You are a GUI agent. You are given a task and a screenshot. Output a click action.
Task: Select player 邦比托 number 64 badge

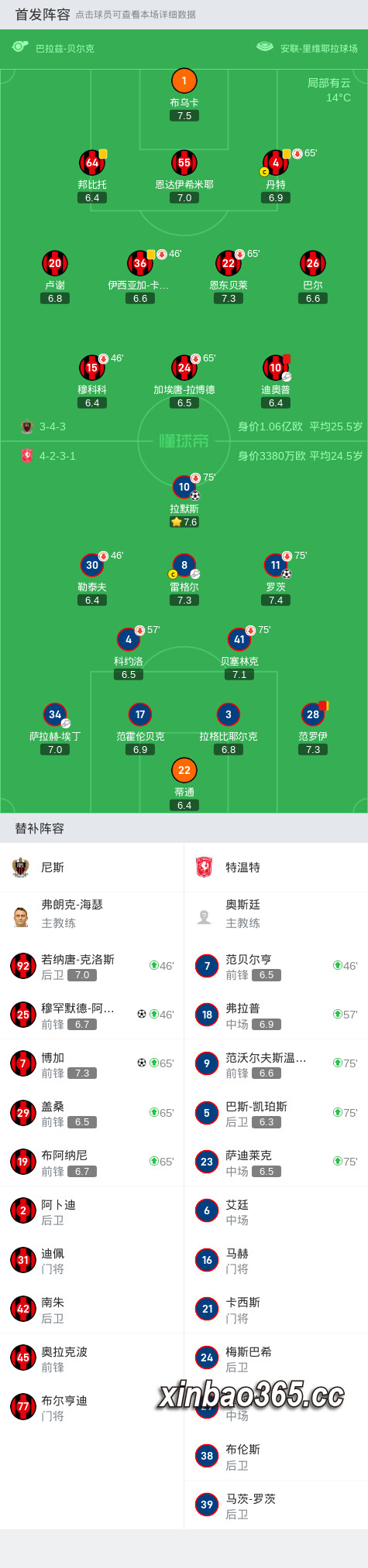[x=92, y=163]
